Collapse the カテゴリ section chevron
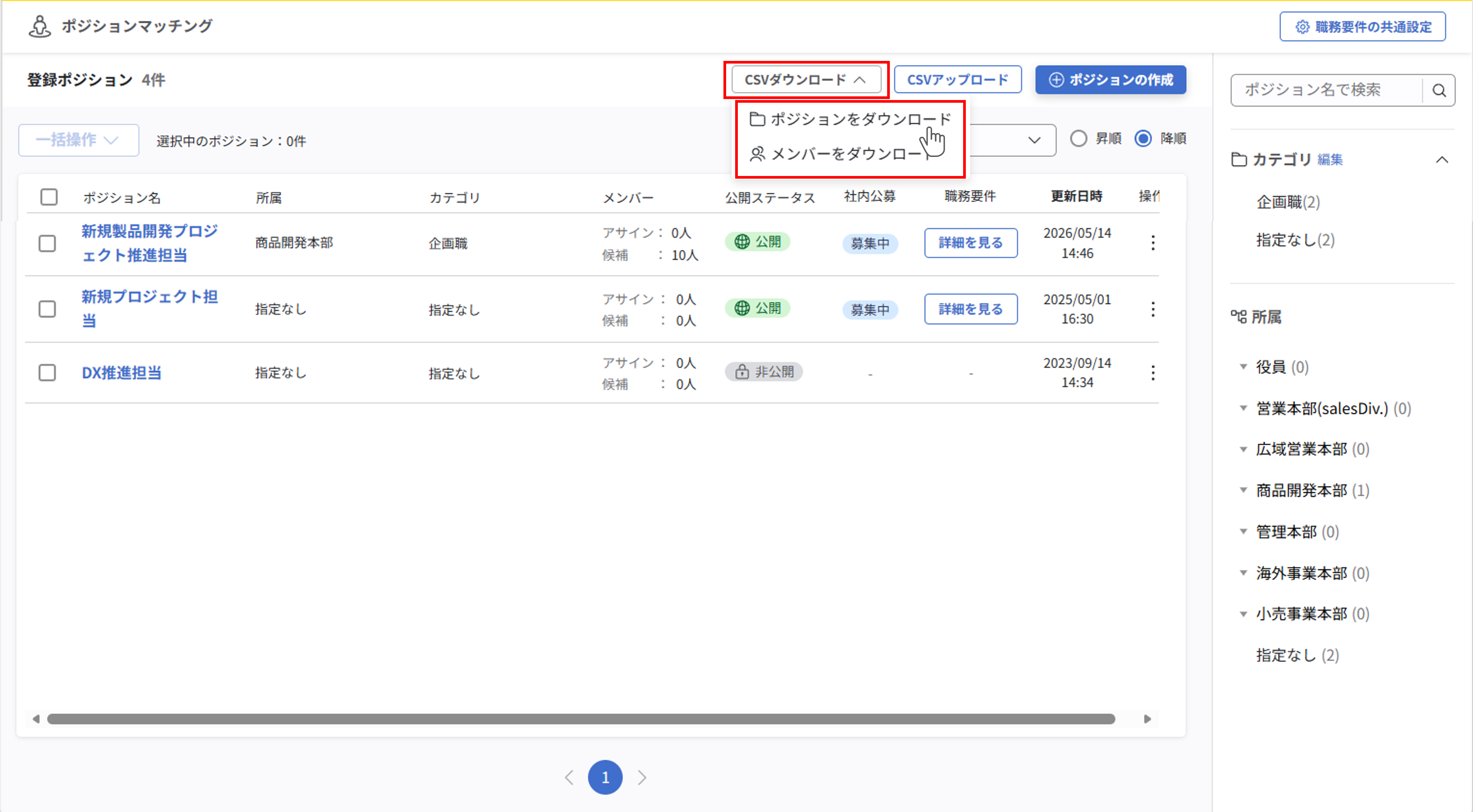The width and height of the screenshot is (1473, 812). click(x=1442, y=160)
